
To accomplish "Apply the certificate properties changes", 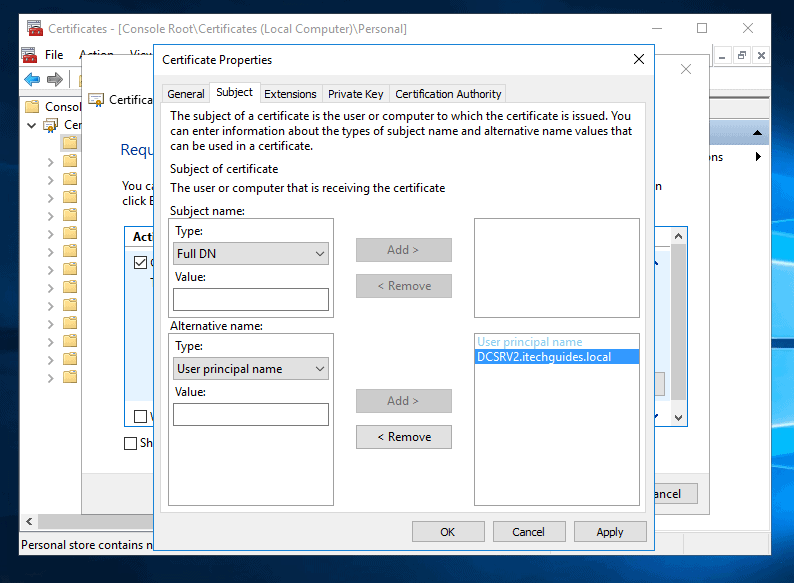I will tap(610, 532).
